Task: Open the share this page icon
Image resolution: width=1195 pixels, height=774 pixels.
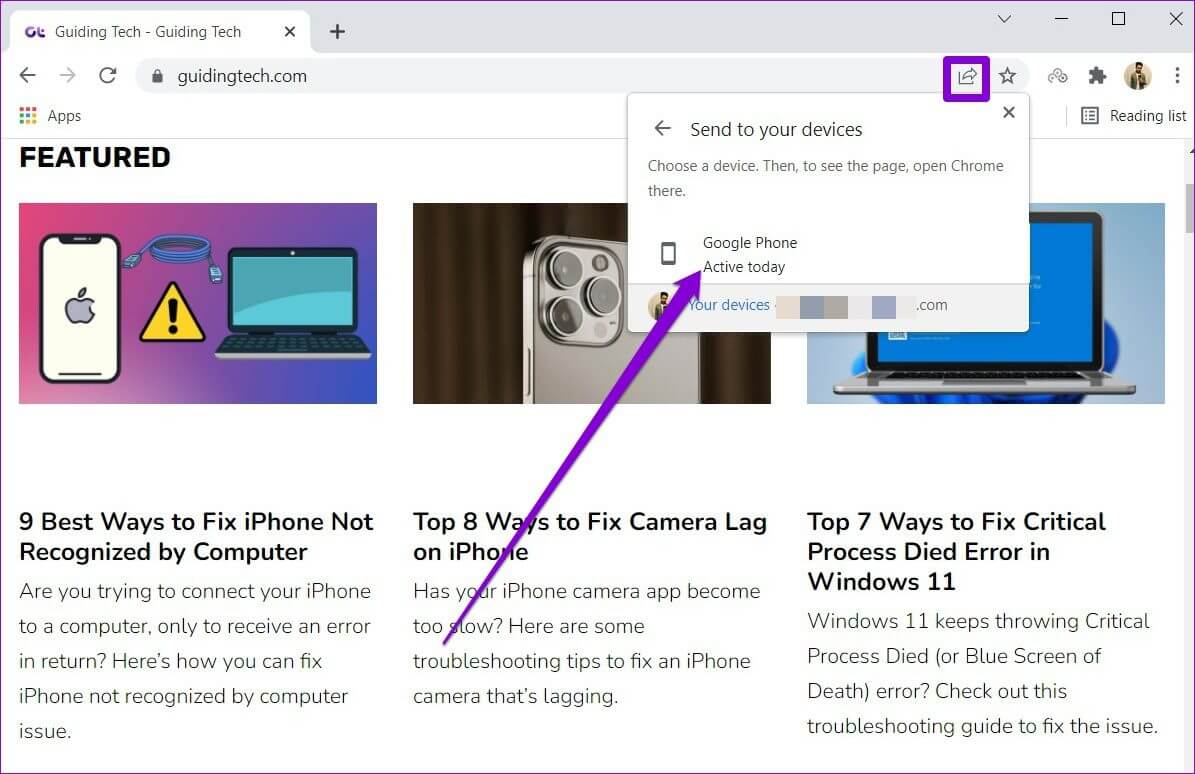Action: pos(966,77)
